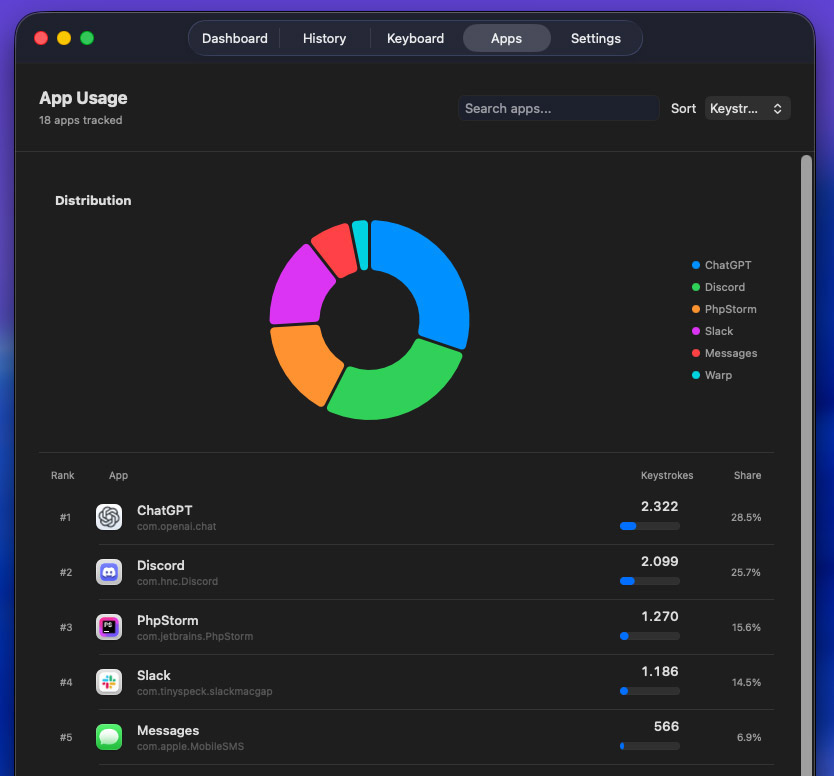Click the Messages app icon in row #5
The height and width of the screenshot is (776, 834).
point(109,737)
